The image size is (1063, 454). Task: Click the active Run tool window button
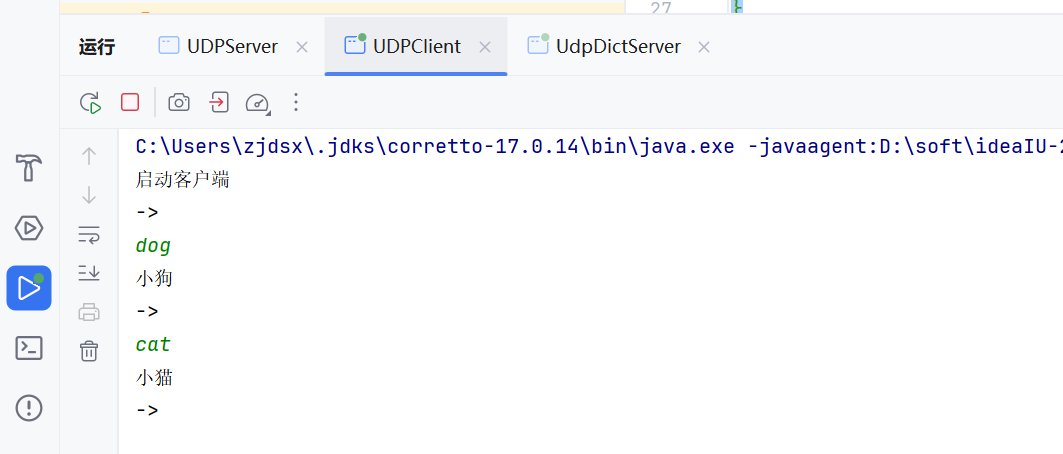29,288
